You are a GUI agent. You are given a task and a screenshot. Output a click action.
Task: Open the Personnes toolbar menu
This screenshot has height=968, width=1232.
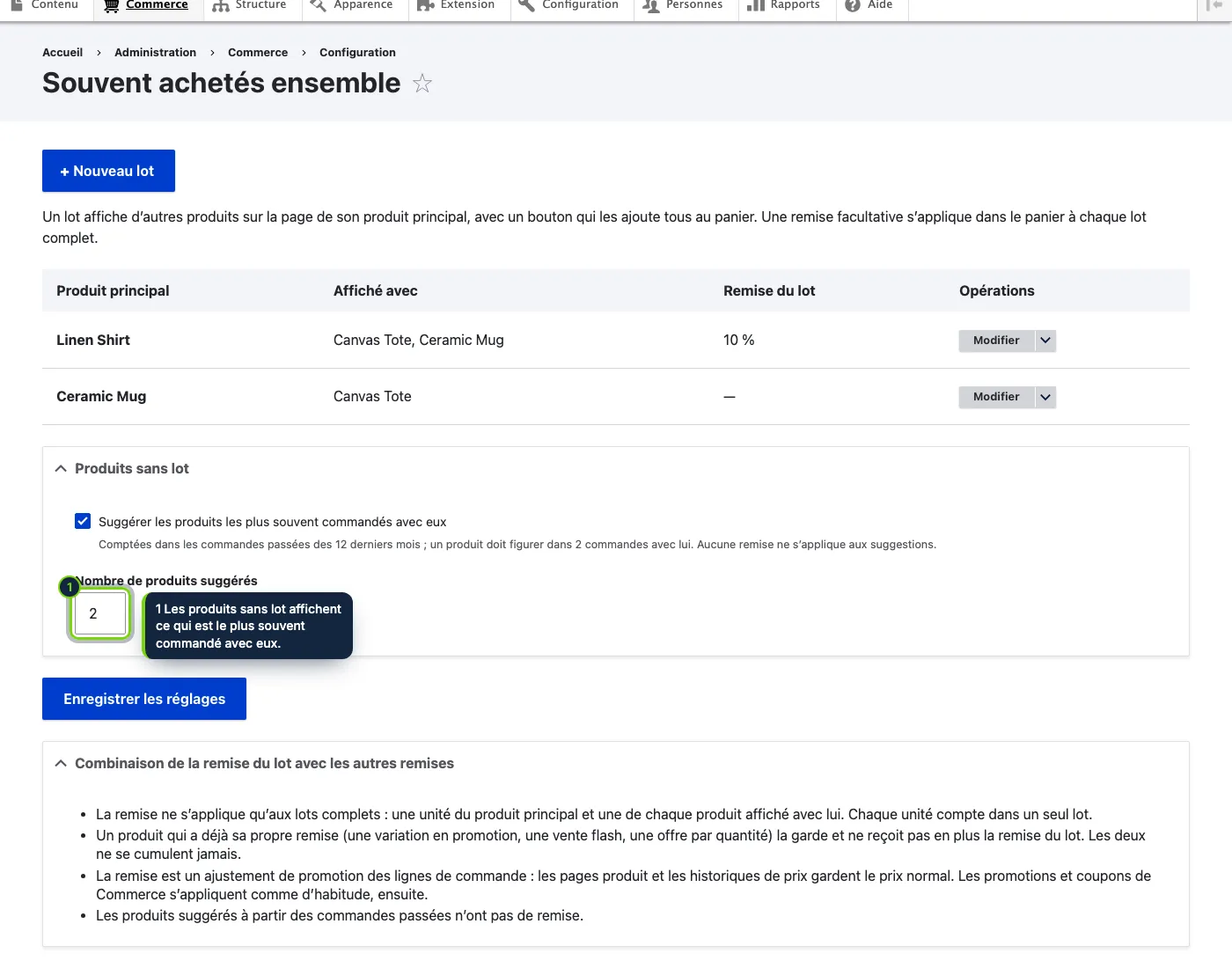pos(683,5)
